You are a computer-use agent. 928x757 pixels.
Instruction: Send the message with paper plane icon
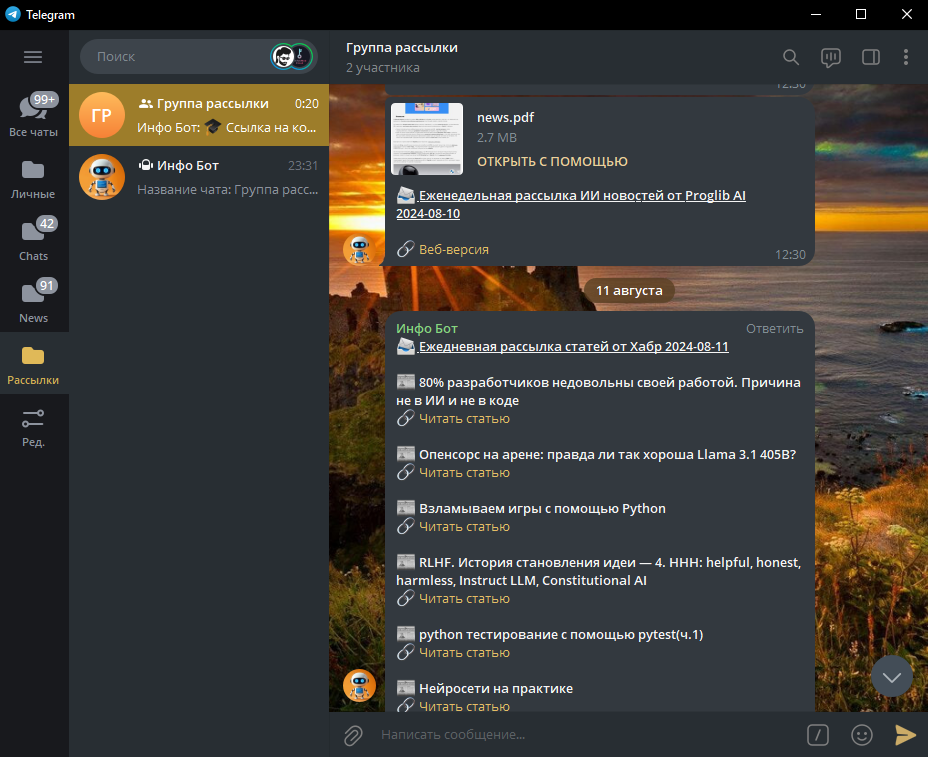pos(905,735)
